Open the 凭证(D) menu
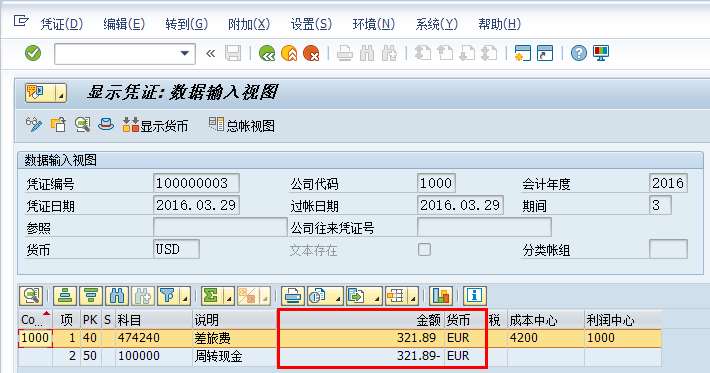This screenshot has height=373, width=710. point(62,24)
